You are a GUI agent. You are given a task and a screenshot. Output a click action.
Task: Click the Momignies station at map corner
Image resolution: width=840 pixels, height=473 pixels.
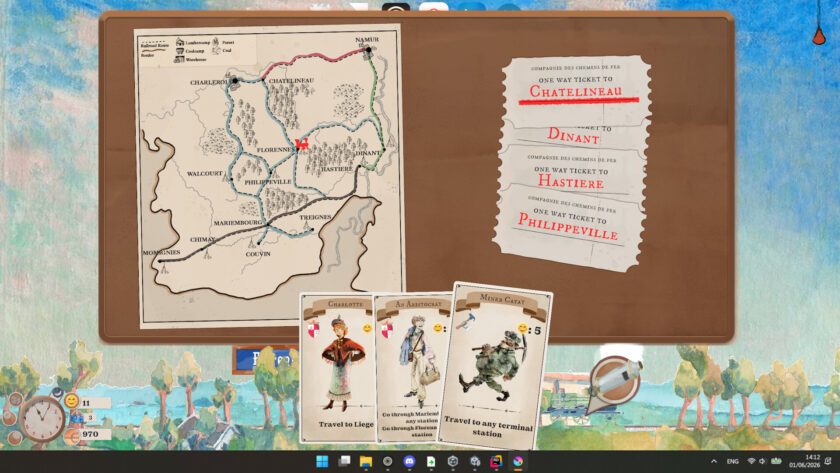pyautogui.click(x=159, y=261)
